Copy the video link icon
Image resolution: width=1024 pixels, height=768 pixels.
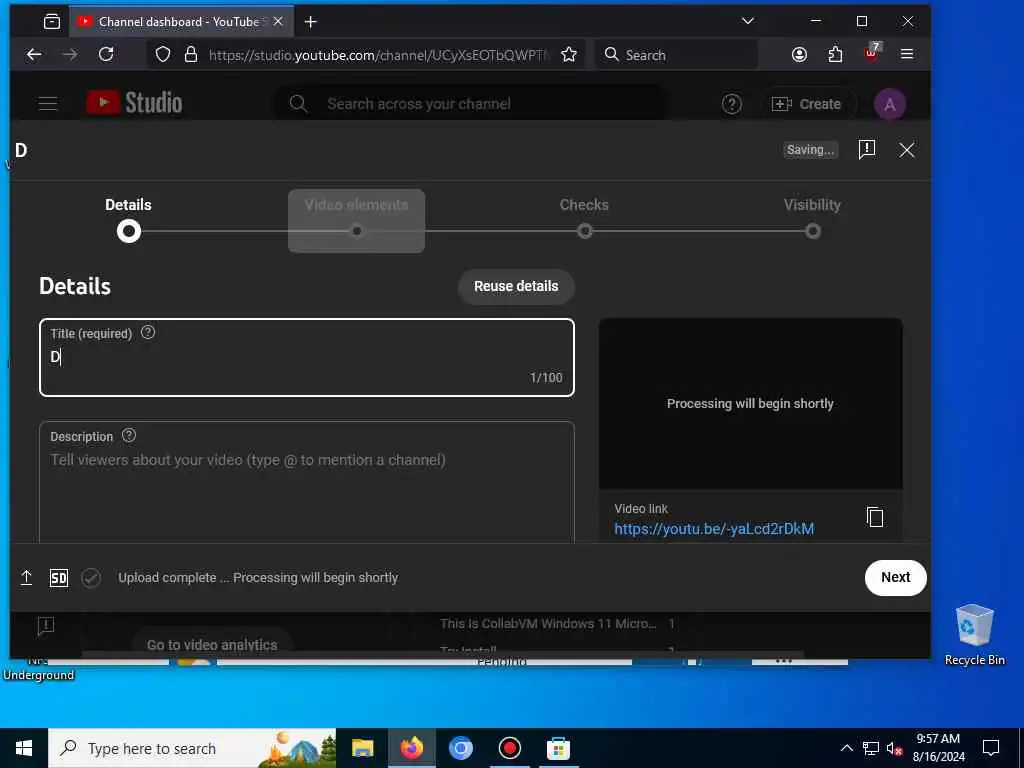point(875,517)
